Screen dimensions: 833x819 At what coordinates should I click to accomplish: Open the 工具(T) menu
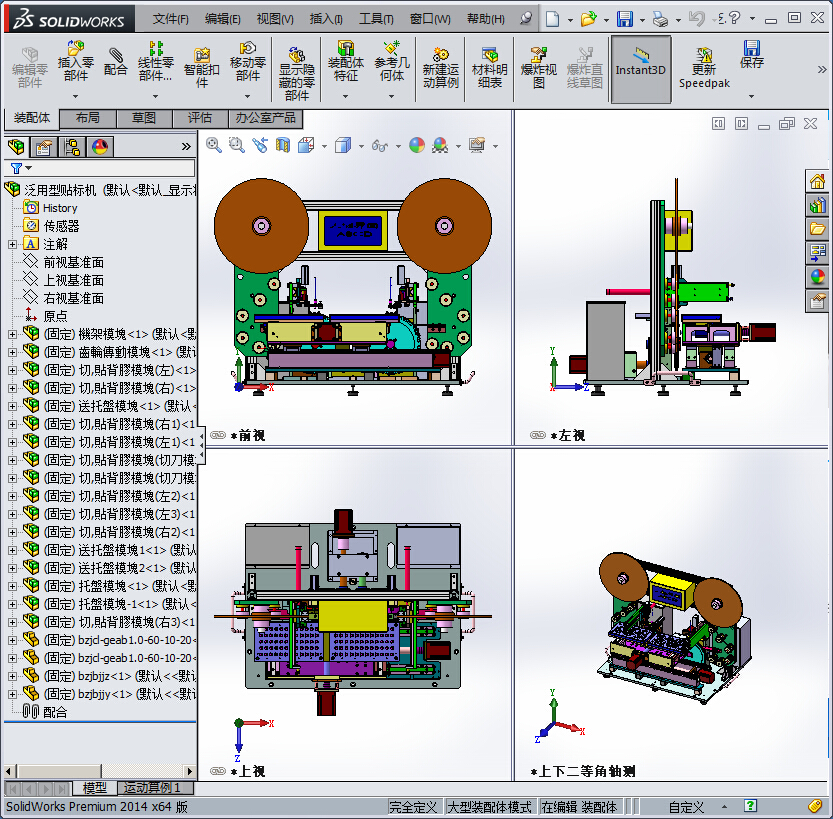[376, 19]
